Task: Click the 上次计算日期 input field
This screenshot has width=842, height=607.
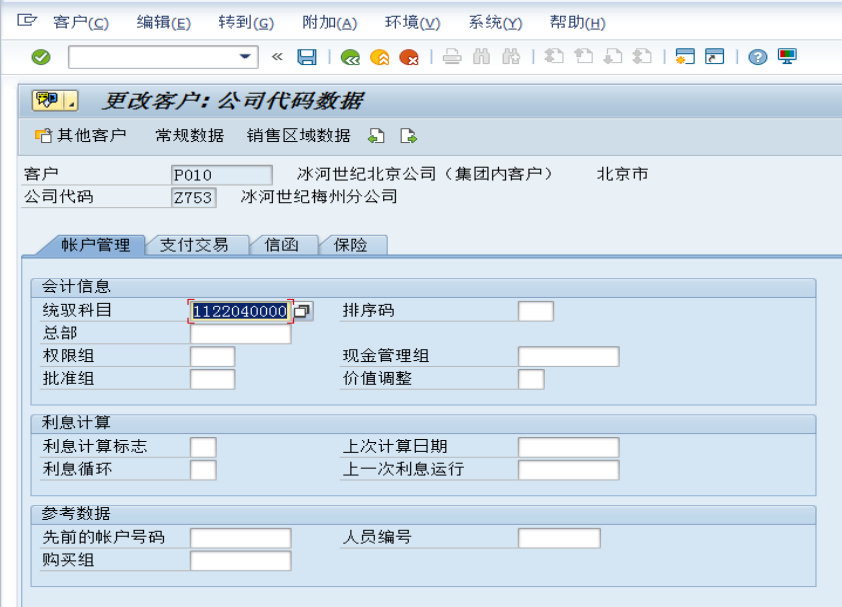Action: 569,447
